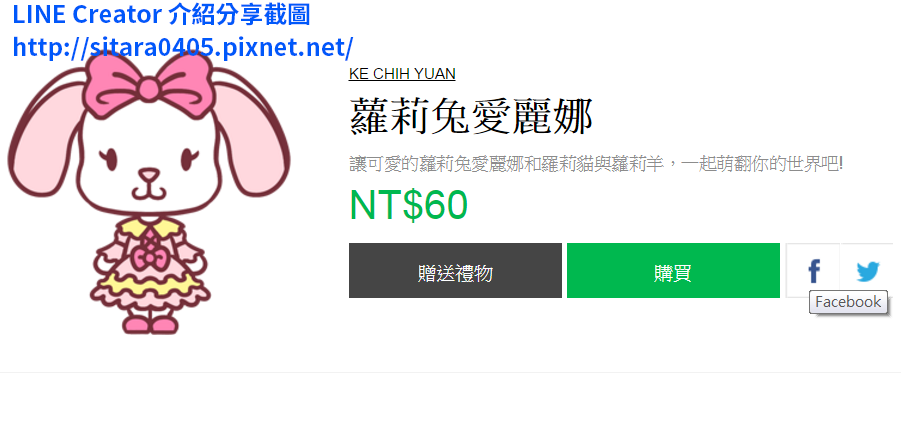
Task: Share sticker via the Facebook icon
Action: pos(813,271)
